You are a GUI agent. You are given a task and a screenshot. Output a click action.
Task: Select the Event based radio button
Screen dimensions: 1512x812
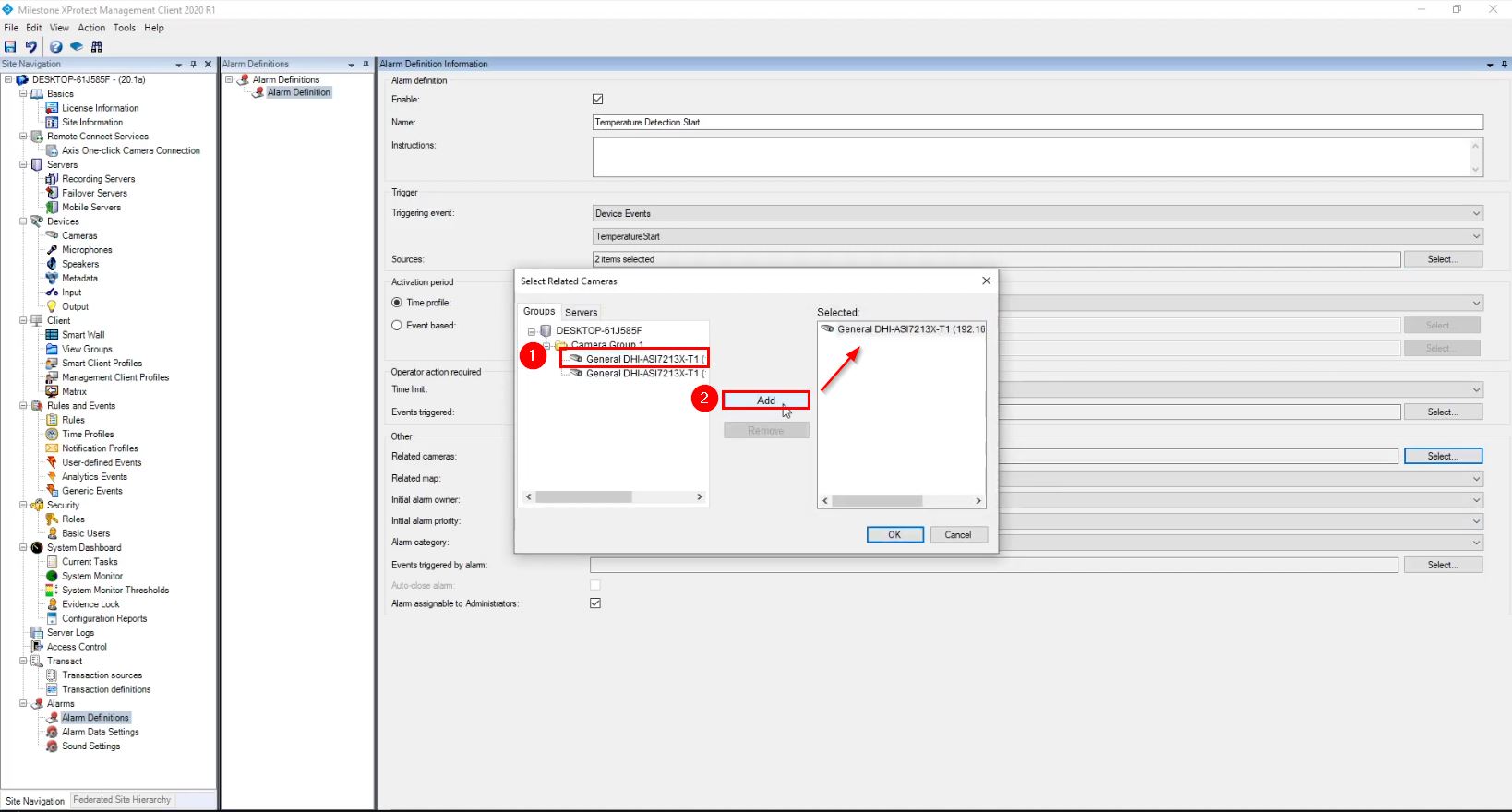397,325
